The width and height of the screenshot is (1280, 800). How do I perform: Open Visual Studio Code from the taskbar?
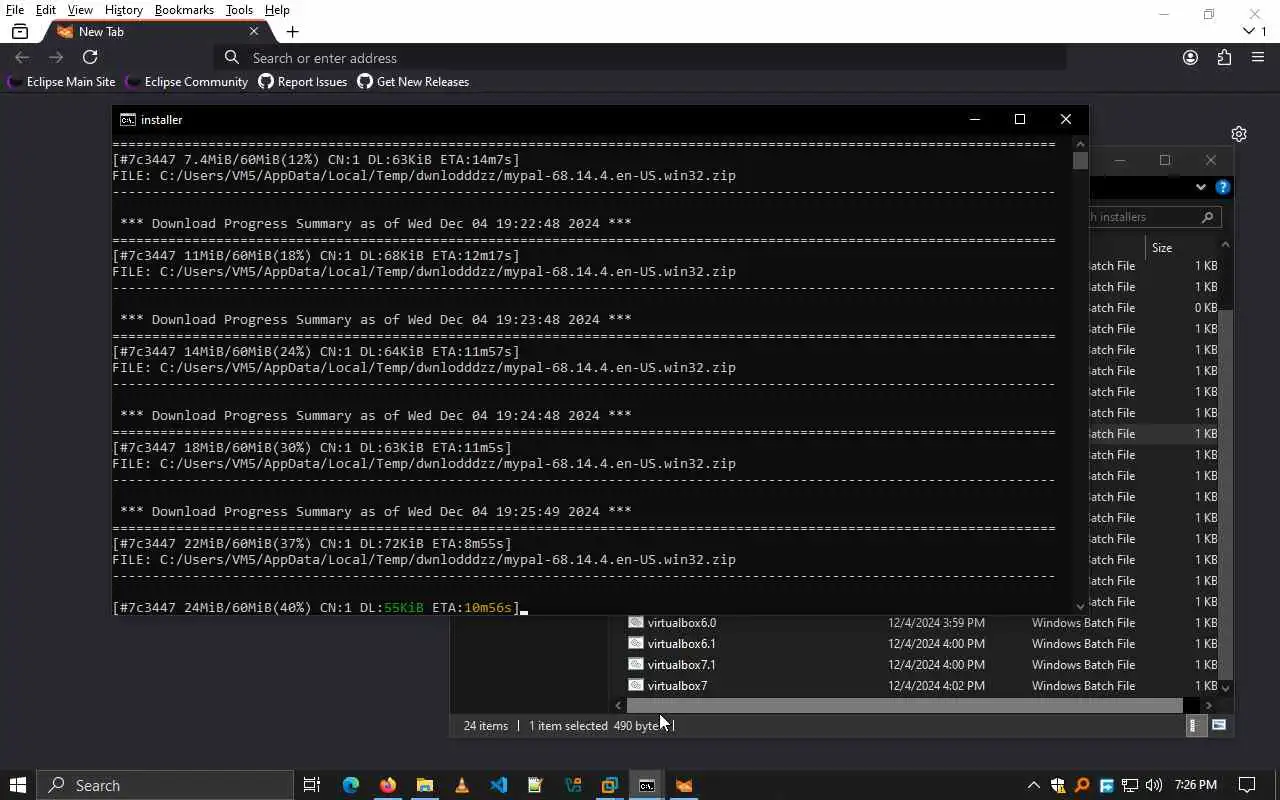coord(499,785)
